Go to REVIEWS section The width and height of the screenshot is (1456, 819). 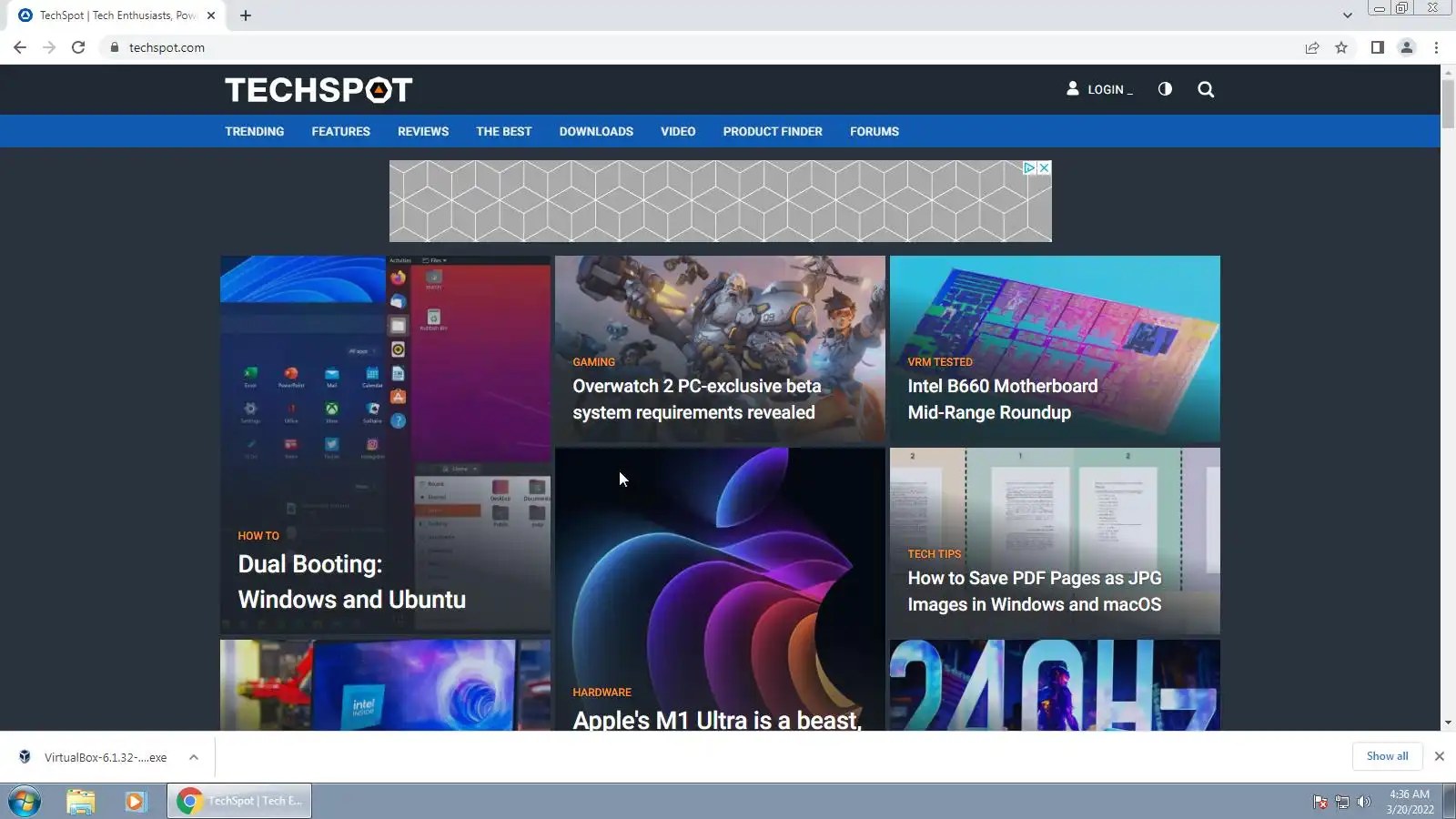point(423,131)
